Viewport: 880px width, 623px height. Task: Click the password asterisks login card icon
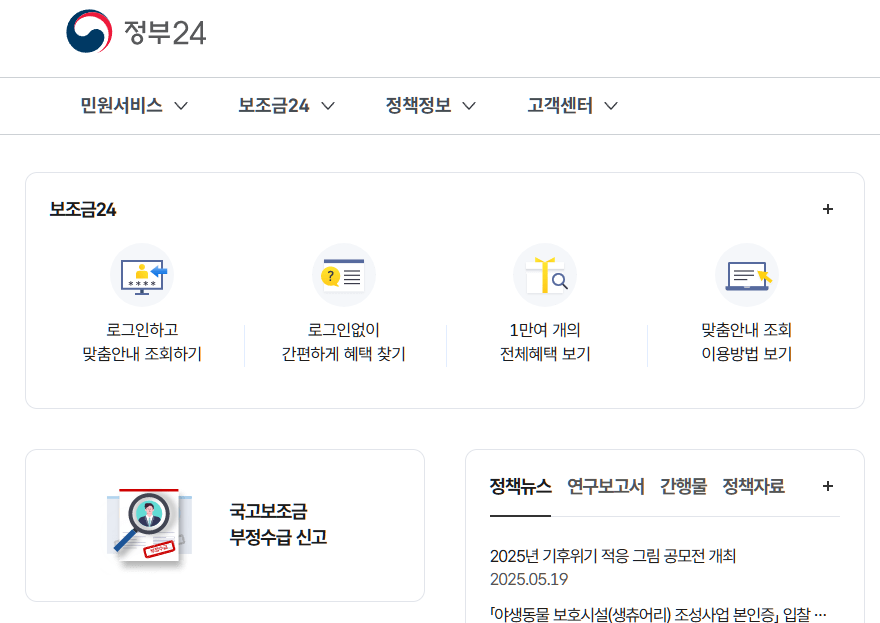(142, 274)
